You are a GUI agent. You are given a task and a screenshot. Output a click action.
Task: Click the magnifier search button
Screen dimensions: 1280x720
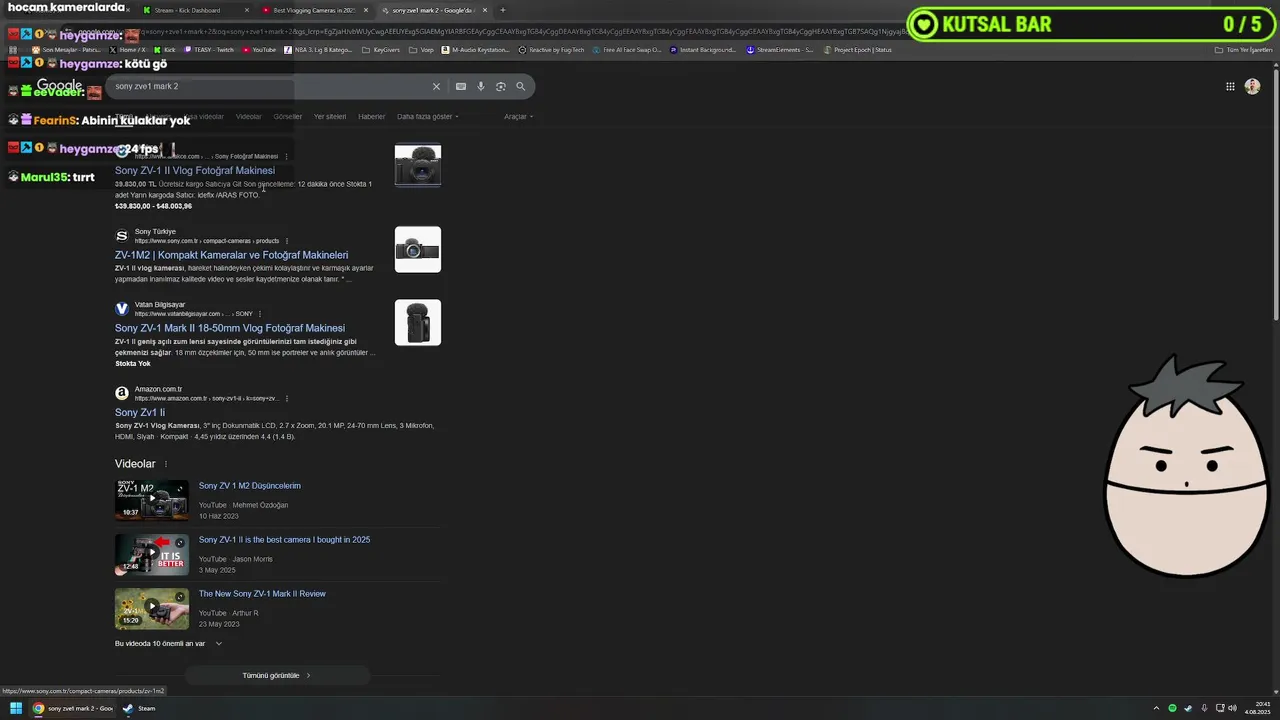520,86
